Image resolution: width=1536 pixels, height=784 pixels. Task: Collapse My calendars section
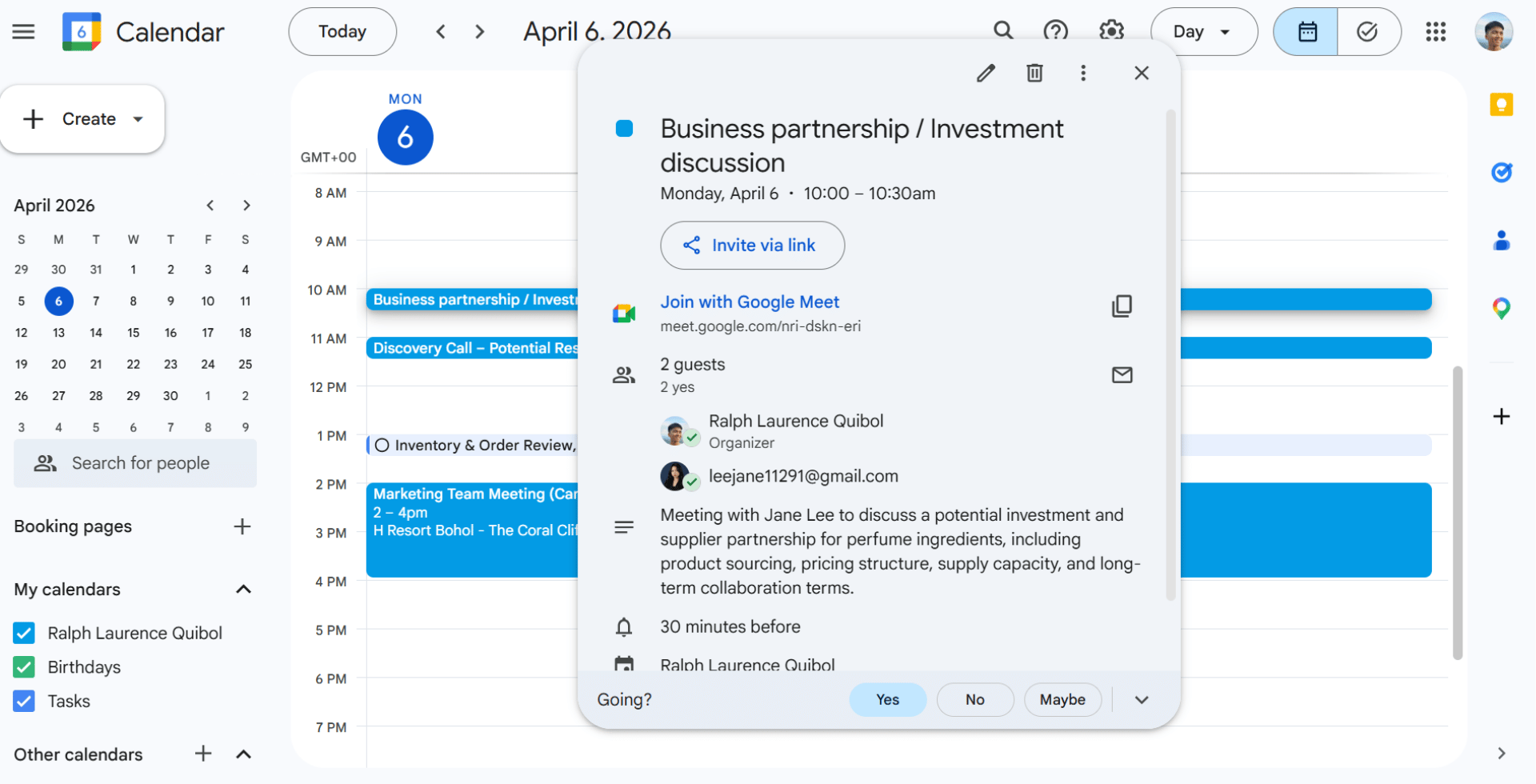[244, 590]
